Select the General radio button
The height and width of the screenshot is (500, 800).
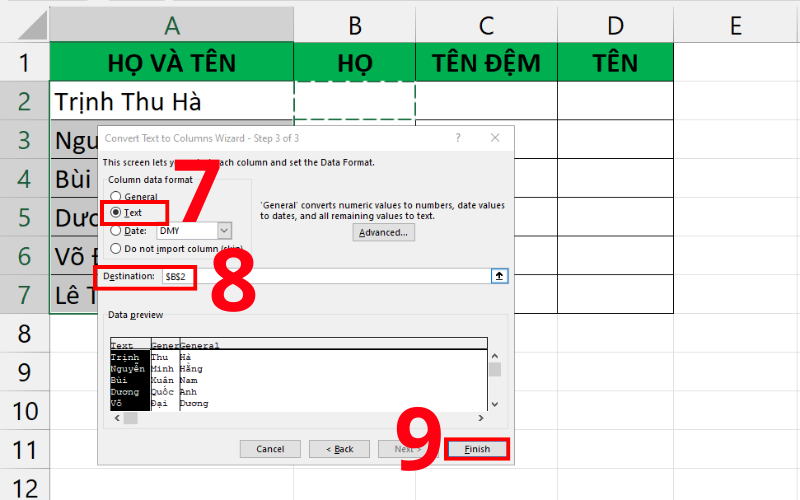pyautogui.click(x=116, y=196)
